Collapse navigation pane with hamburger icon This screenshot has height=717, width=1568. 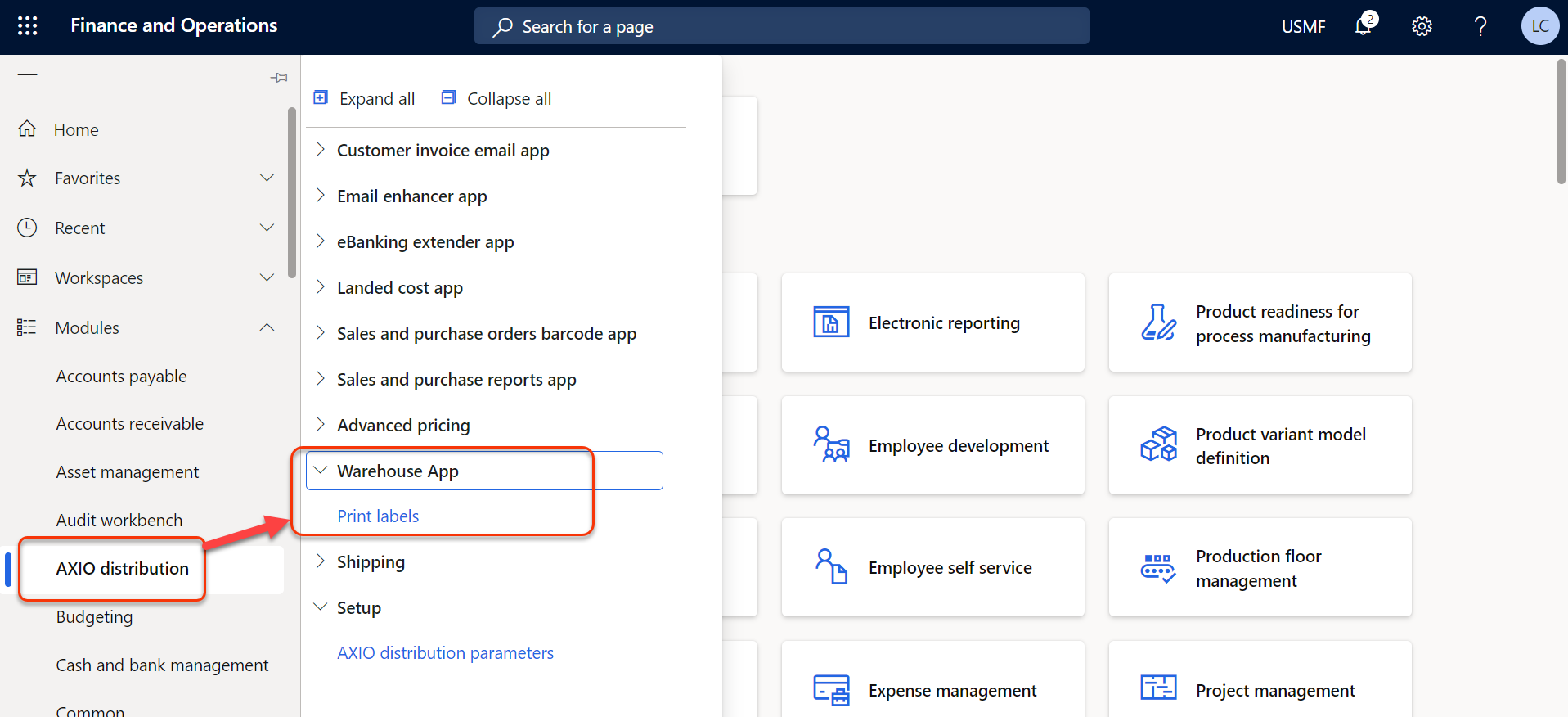28,79
